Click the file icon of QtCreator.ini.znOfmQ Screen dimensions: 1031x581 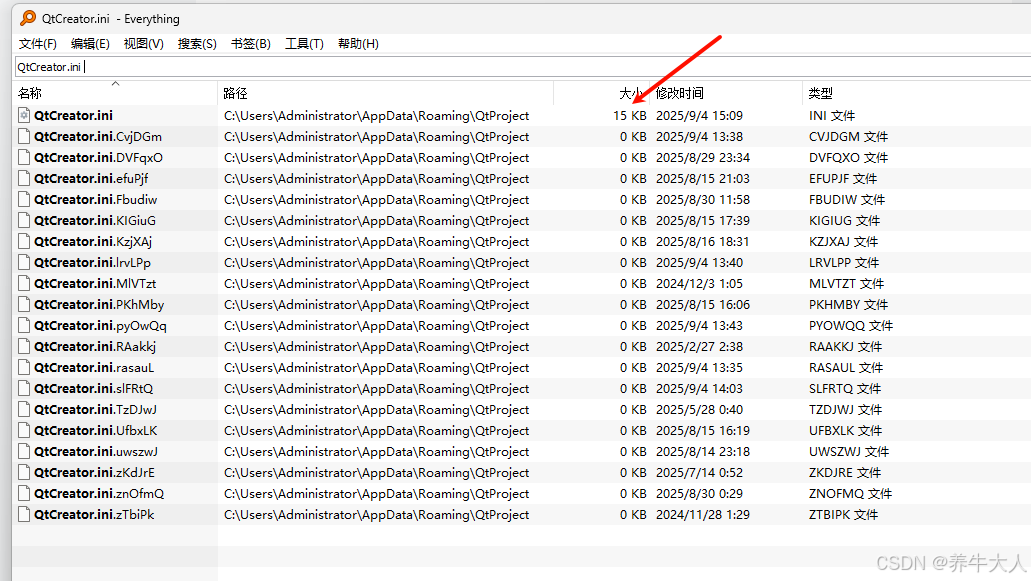click(x=24, y=494)
